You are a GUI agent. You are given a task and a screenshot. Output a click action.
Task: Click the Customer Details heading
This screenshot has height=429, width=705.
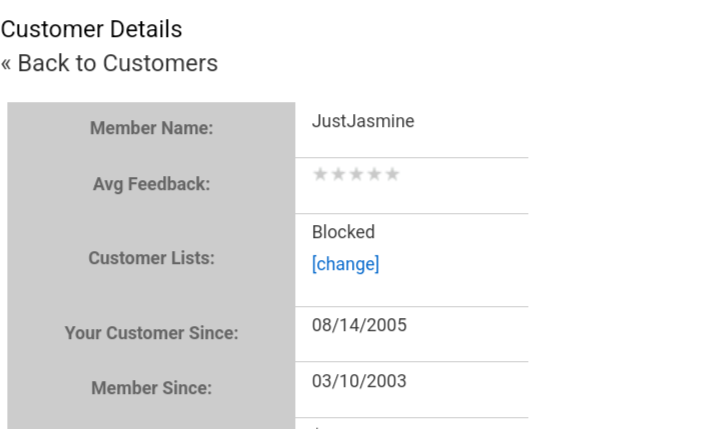point(91,29)
